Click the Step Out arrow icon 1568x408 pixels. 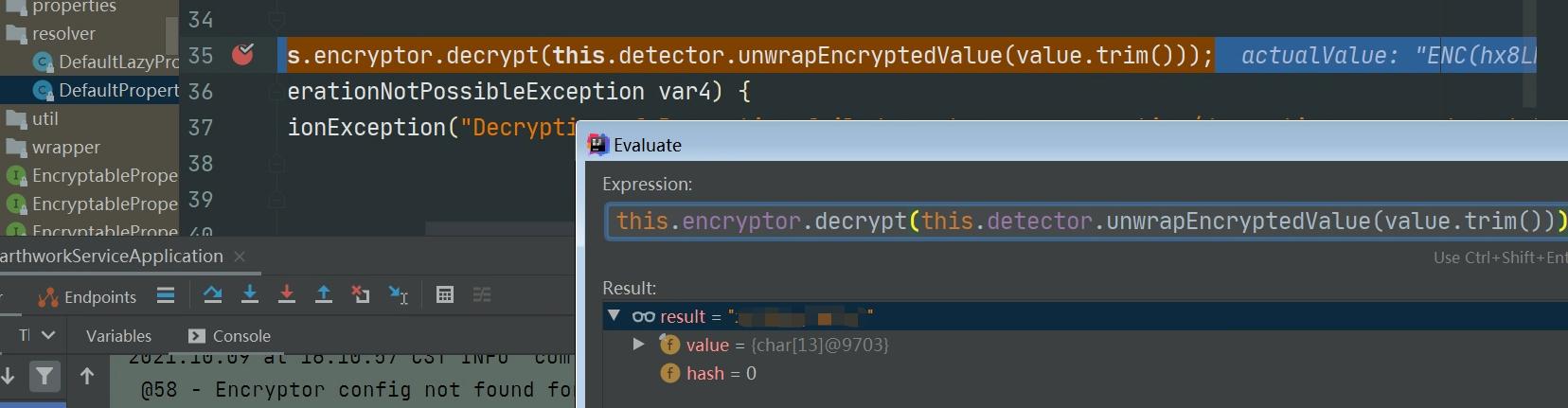click(324, 295)
